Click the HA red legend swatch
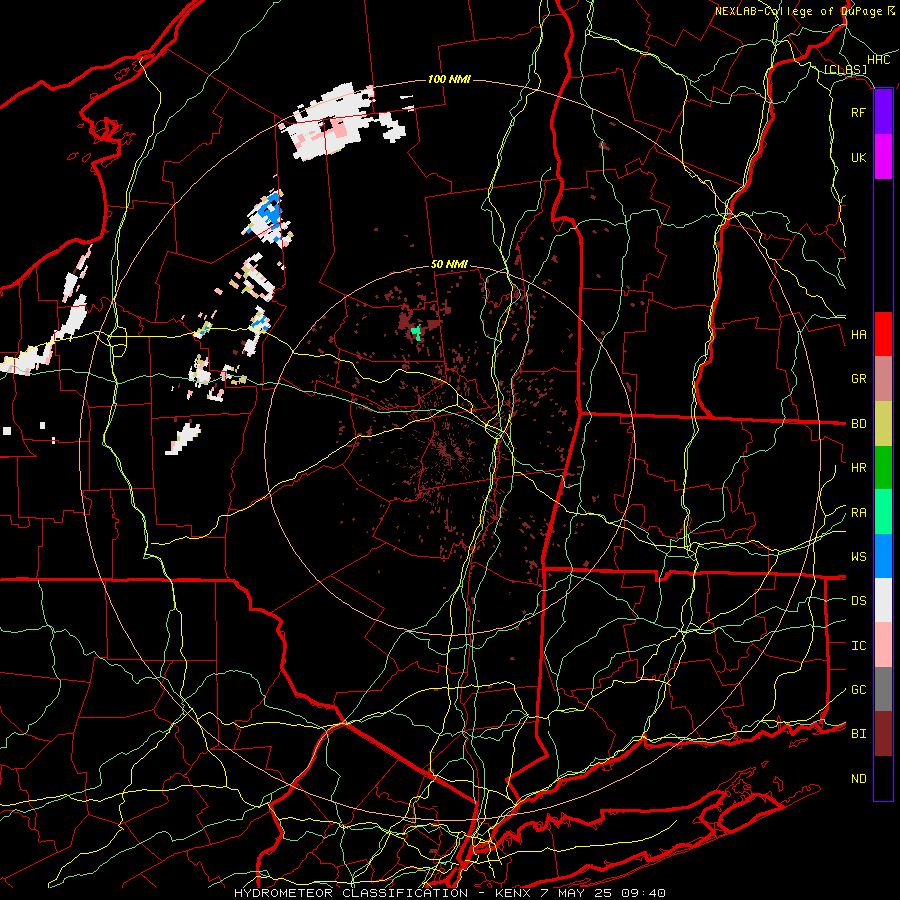 coord(883,334)
